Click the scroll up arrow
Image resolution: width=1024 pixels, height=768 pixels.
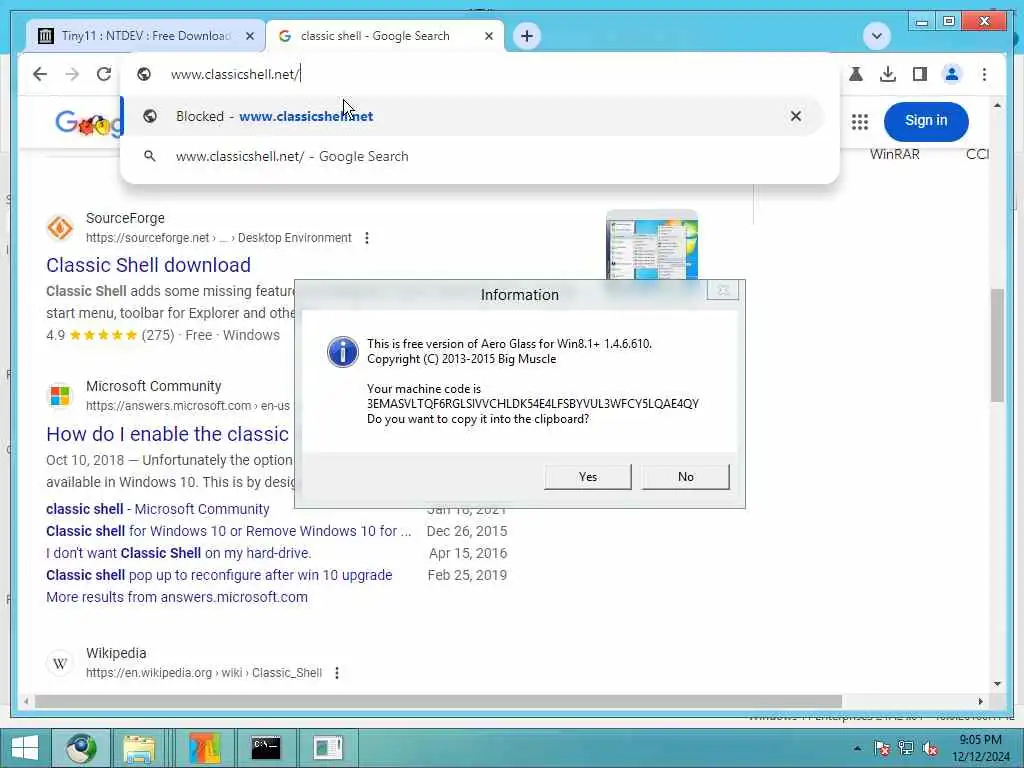pyautogui.click(x=997, y=105)
